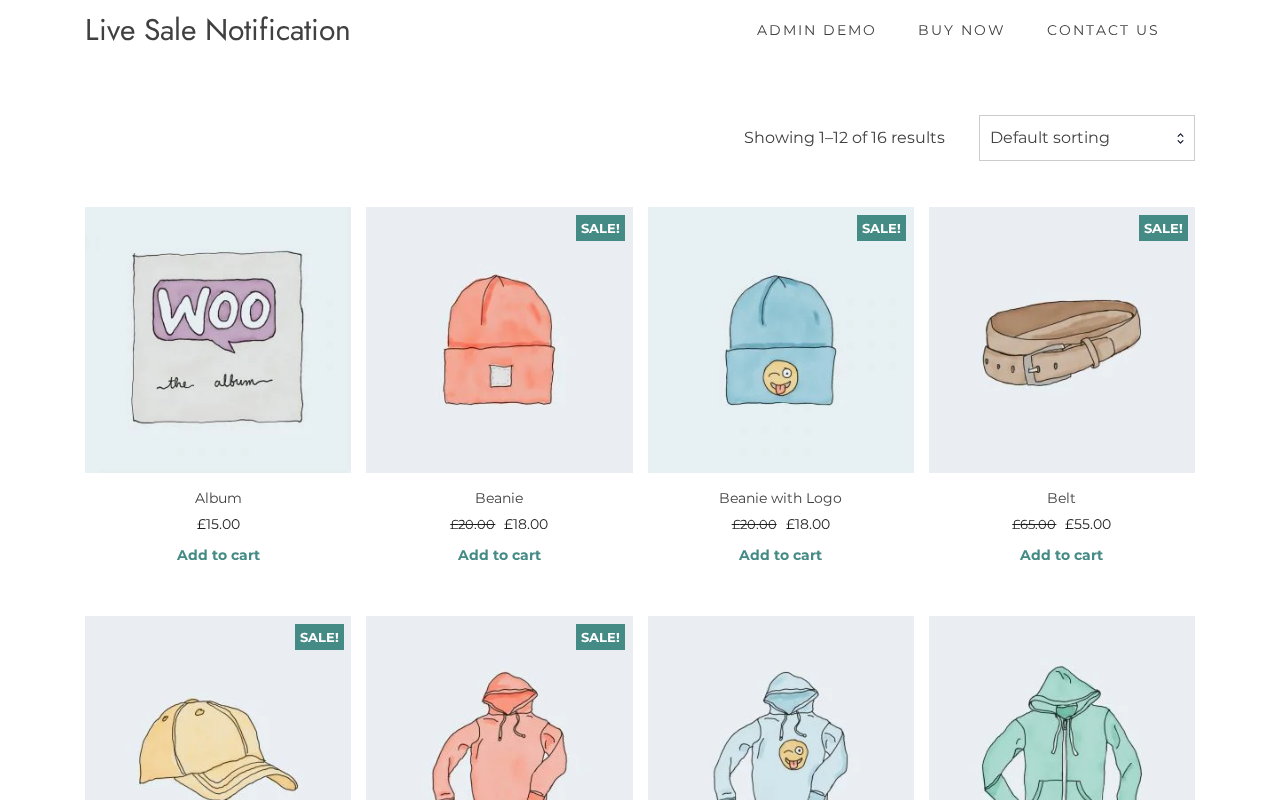Viewport: 1280px width, 800px height.
Task: Open the brown Belt product image
Action: coord(1061,340)
